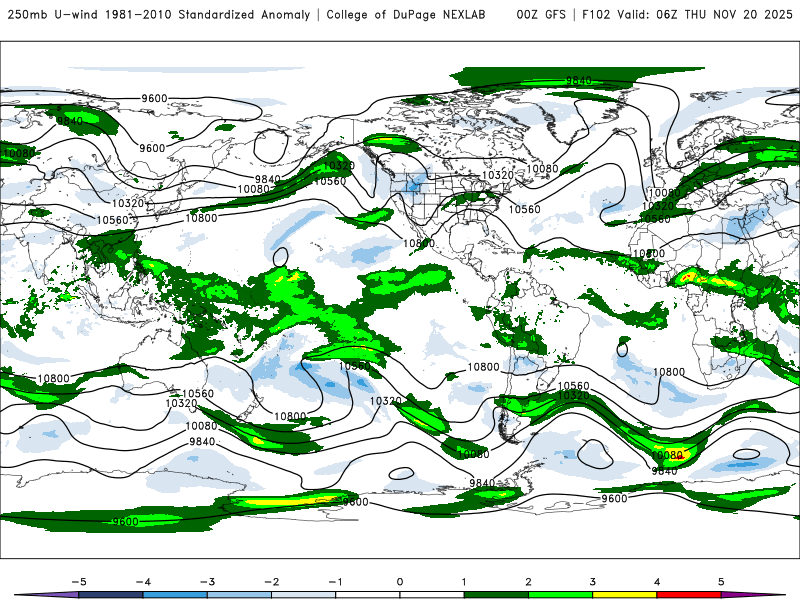Click the 10080 label inside the yellow-red South Atlantic anomaly

667,455
